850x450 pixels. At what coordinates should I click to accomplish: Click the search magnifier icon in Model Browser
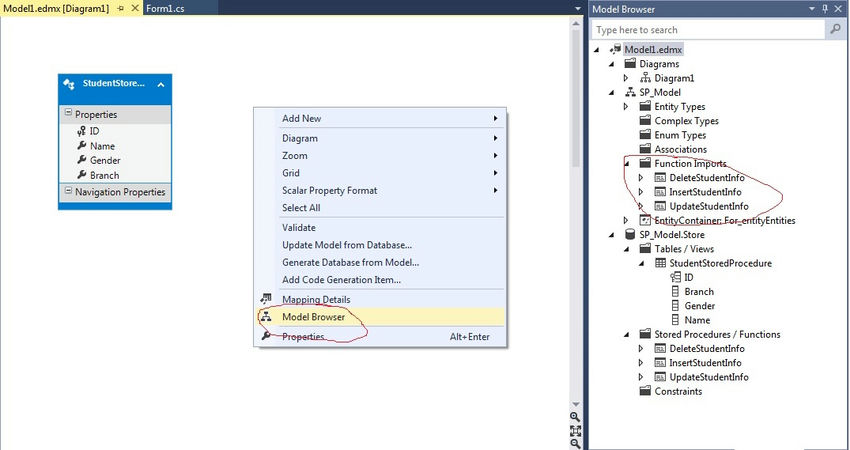835,29
